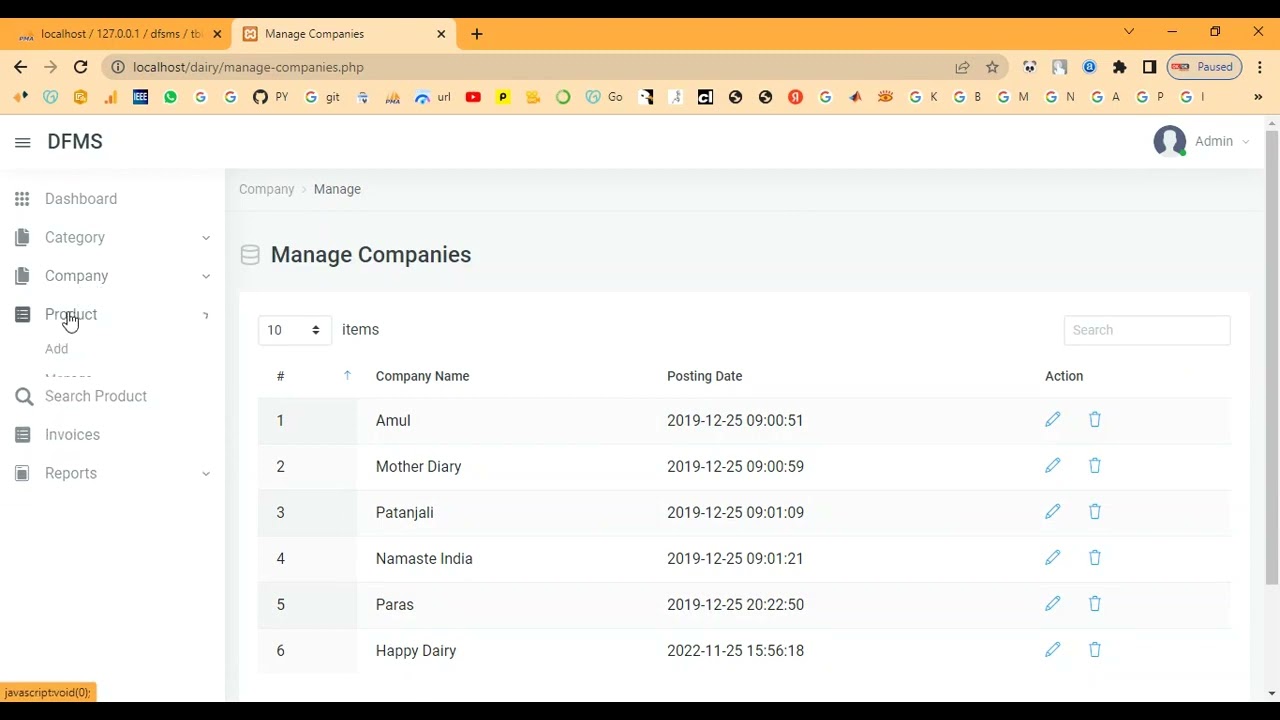Open Search Product page
Viewport: 1280px width, 720px height.
tap(96, 396)
